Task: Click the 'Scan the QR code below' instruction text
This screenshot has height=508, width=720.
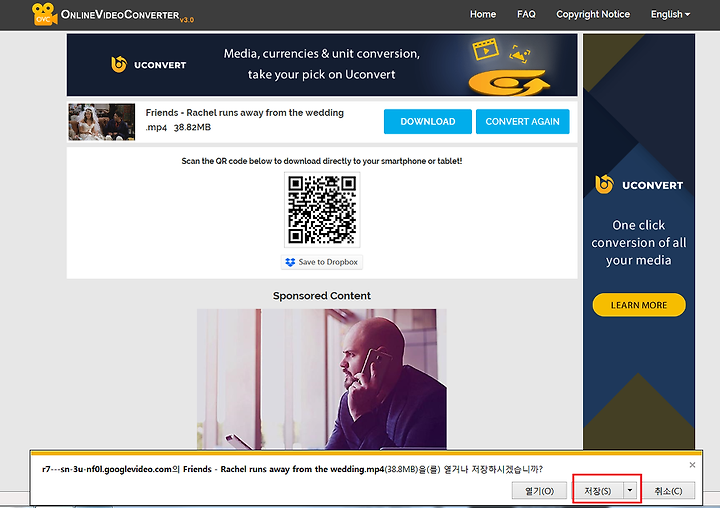Action: point(322,161)
